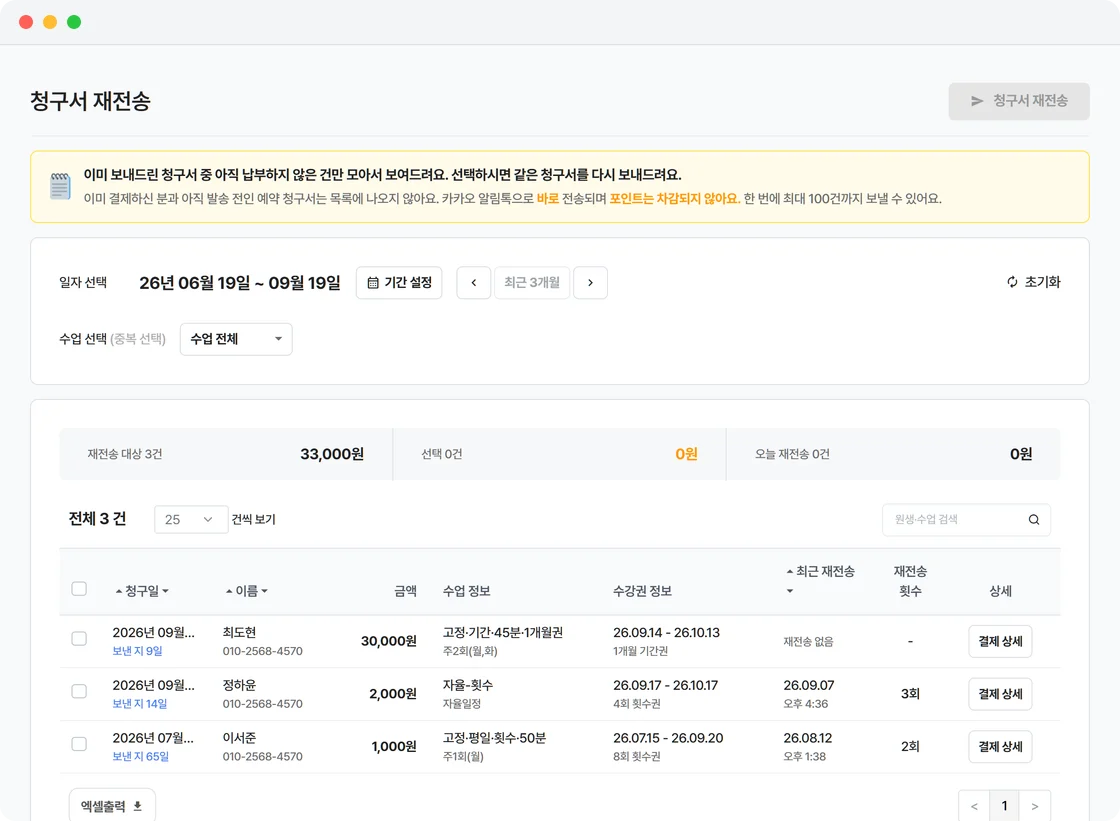
Task: Click the 선택 0건 summary label
Action: 441,454
